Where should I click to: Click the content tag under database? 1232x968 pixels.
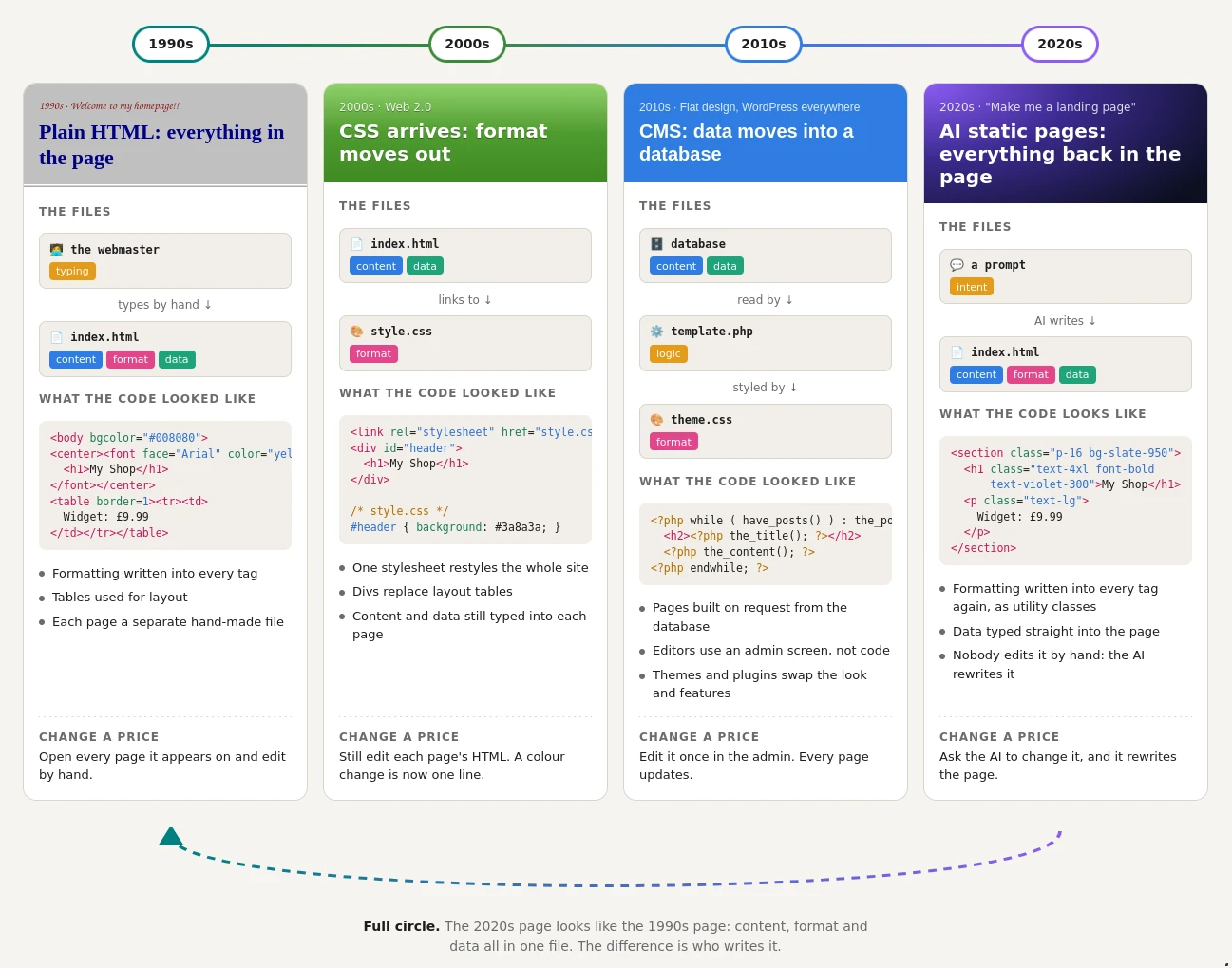[676, 266]
